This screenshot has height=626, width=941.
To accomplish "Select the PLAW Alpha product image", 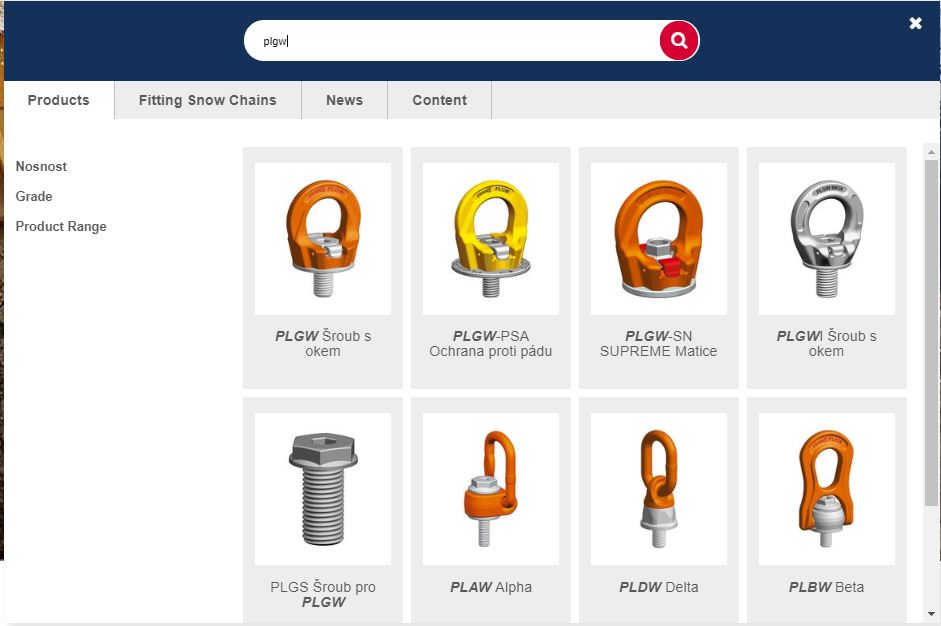I will [491, 489].
